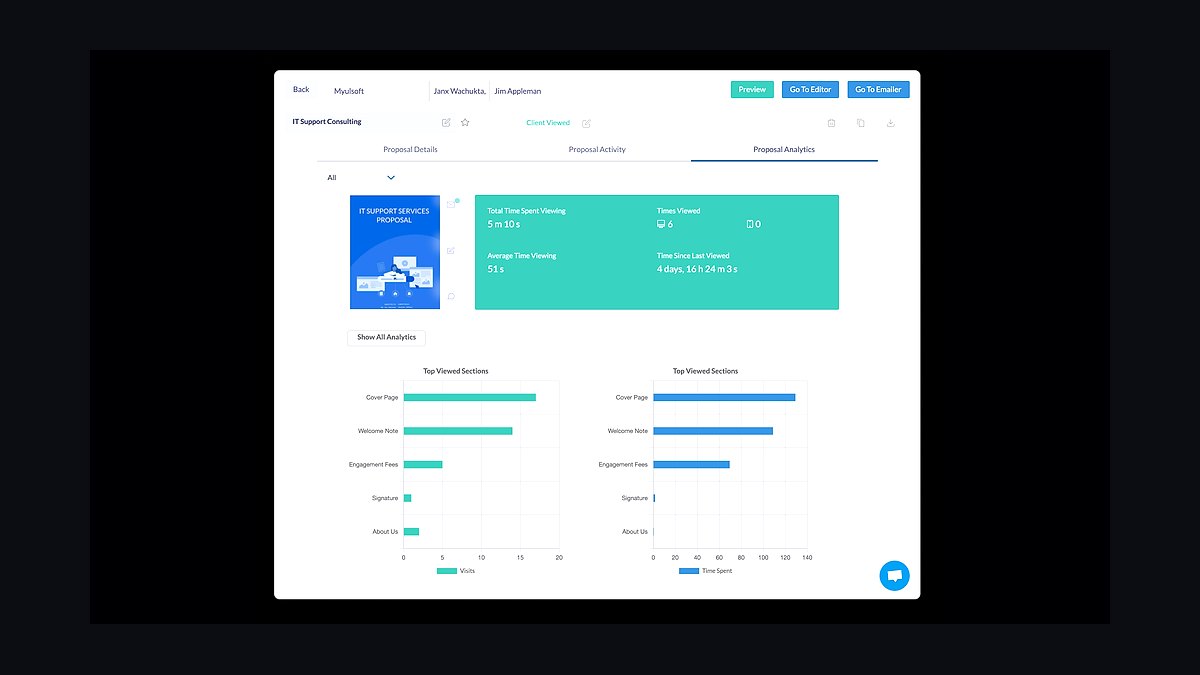The height and width of the screenshot is (675, 1200).
Task: Click the comment bubble icon beside the cover thumbnail
Action: tap(451, 296)
